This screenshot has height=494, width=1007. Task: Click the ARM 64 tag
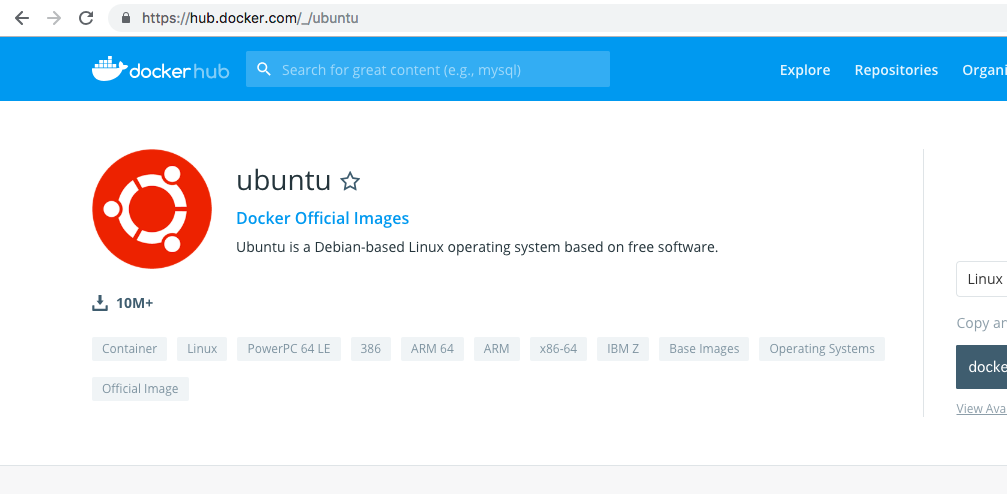tap(432, 349)
